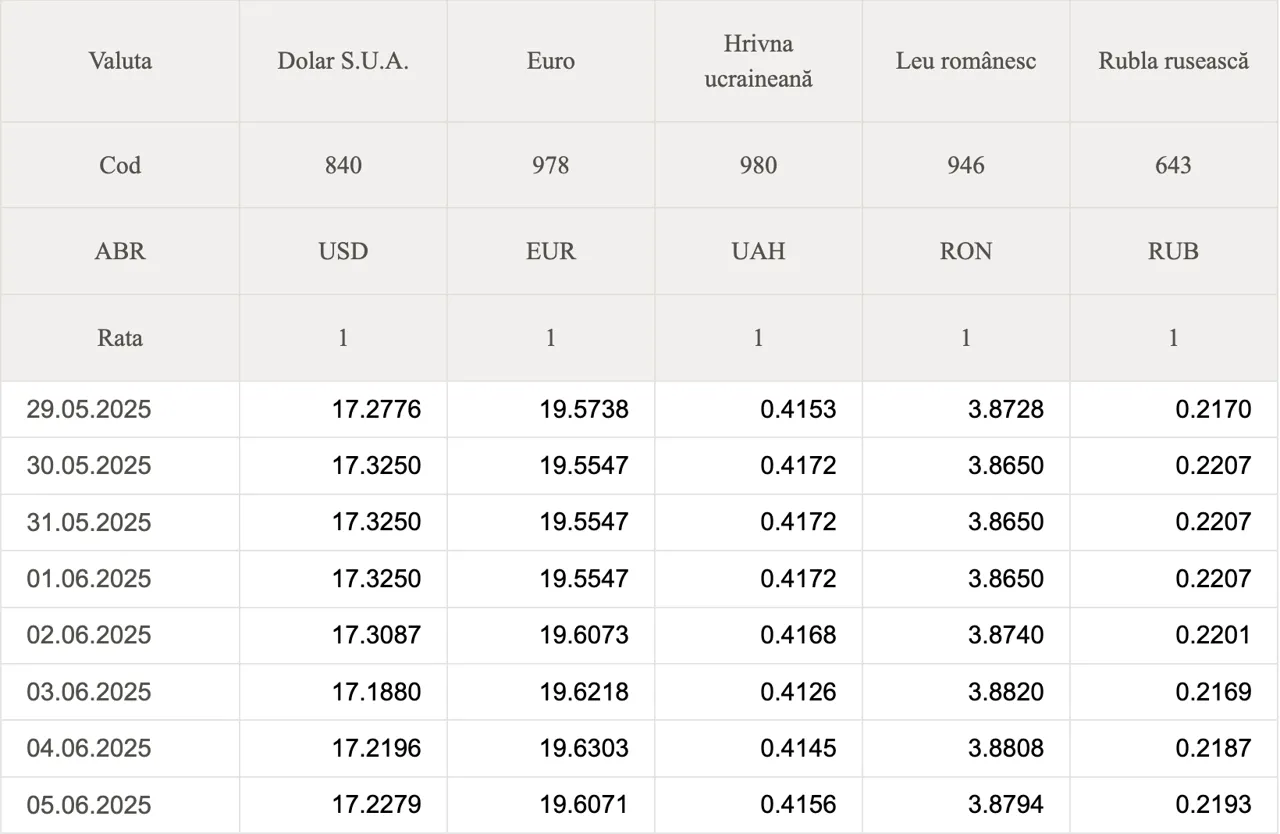This screenshot has width=1280, height=834.
Task: Click the date 29.05.2025 row label
Action: pyautogui.click(x=89, y=409)
